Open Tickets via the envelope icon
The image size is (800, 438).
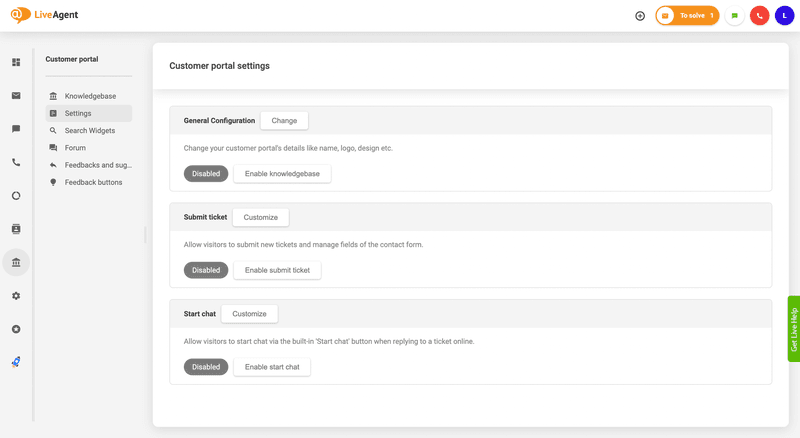16,96
